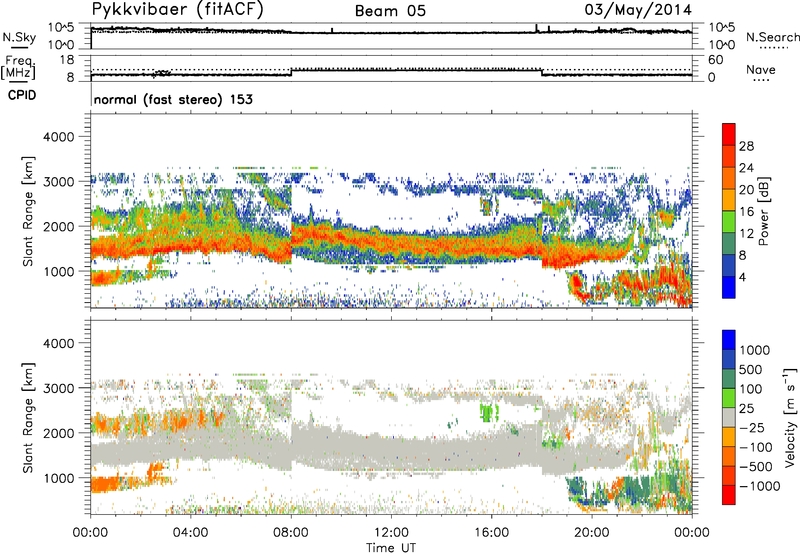Click the 20:00 time axis tick label

(592, 533)
